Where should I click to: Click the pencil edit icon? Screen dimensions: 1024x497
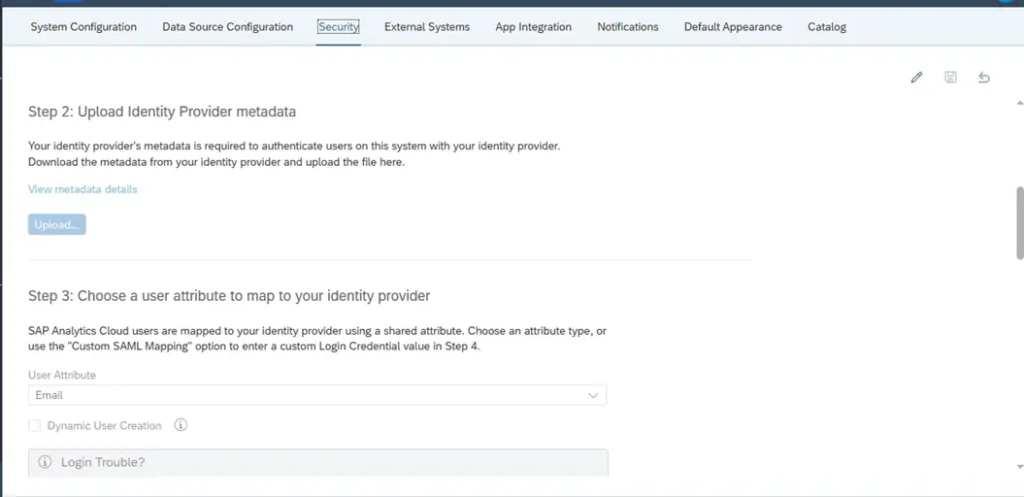click(x=916, y=78)
